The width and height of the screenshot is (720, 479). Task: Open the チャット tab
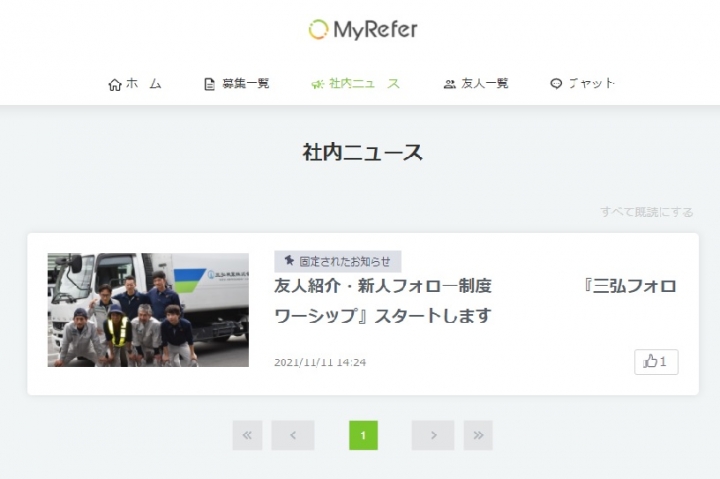point(582,84)
